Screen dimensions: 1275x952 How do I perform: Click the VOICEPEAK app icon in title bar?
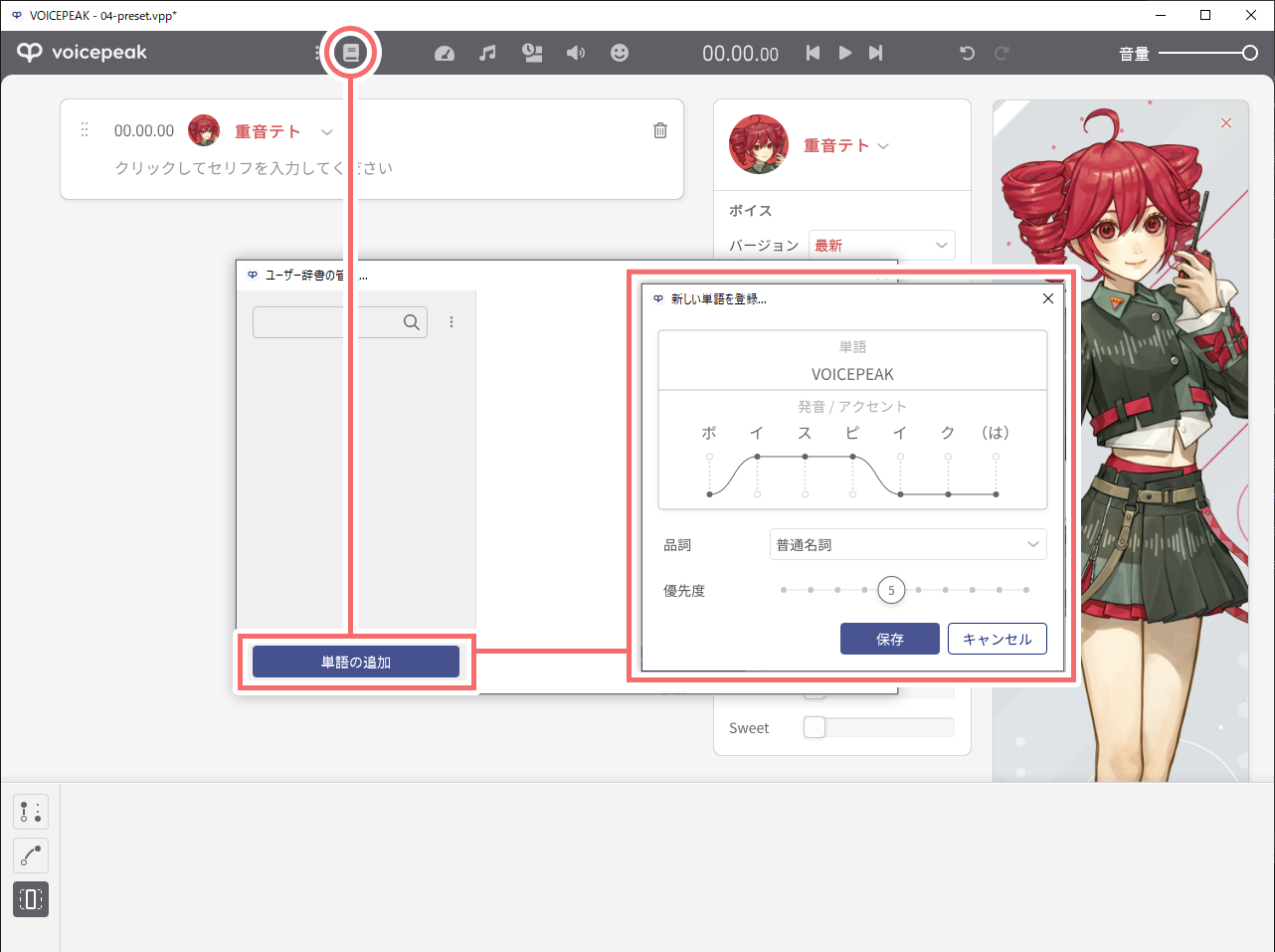[16, 15]
